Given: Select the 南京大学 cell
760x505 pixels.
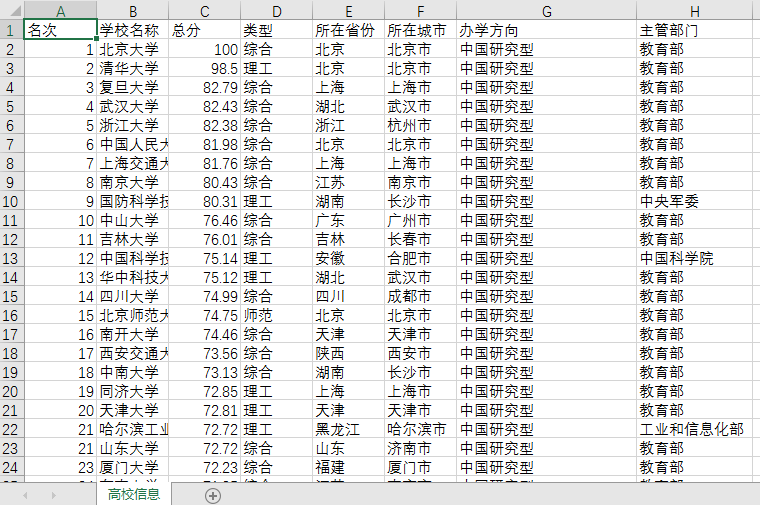Looking at the screenshot, I should click(x=133, y=182).
